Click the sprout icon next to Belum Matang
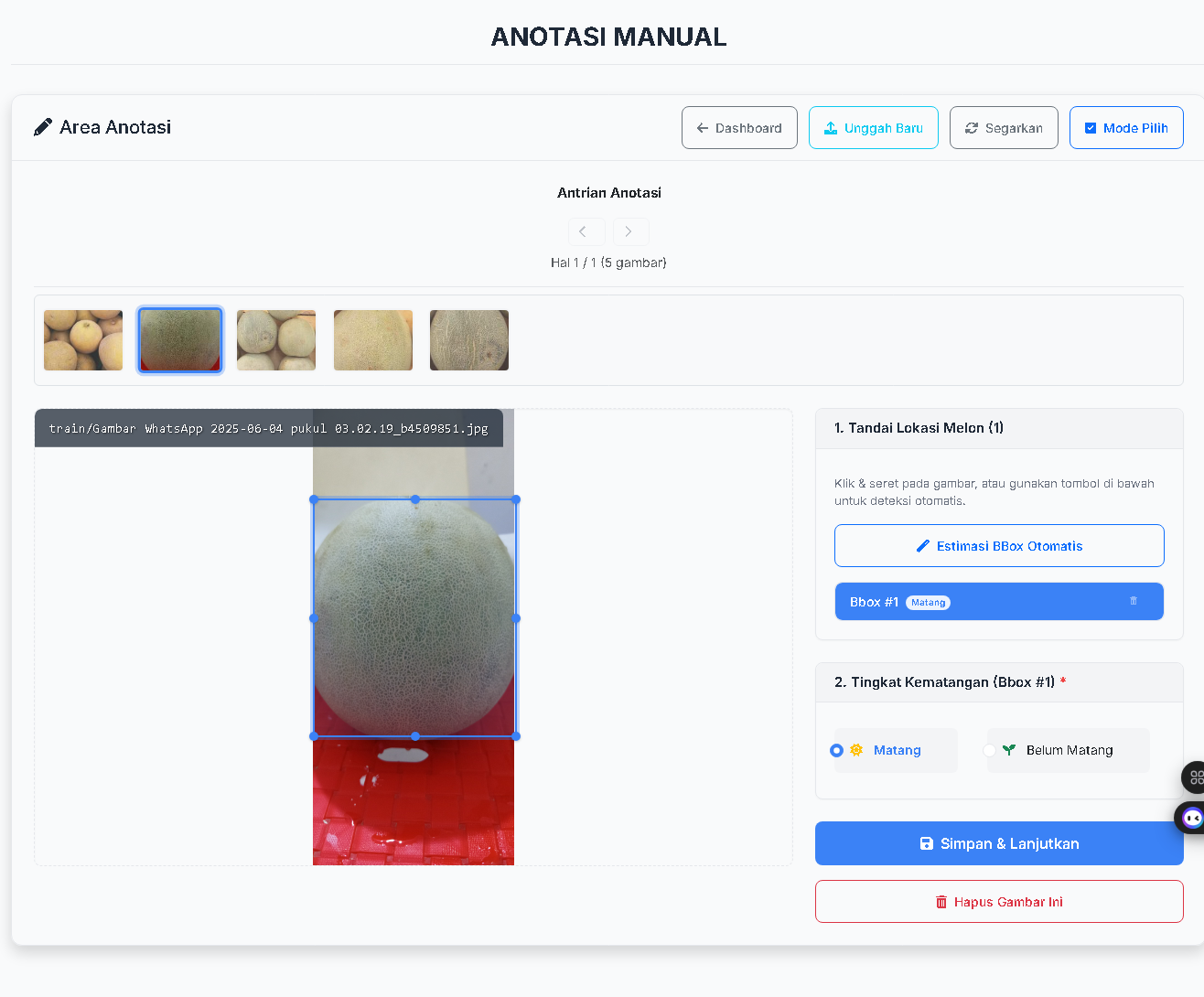The height and width of the screenshot is (997, 1204). pyautogui.click(x=1009, y=750)
